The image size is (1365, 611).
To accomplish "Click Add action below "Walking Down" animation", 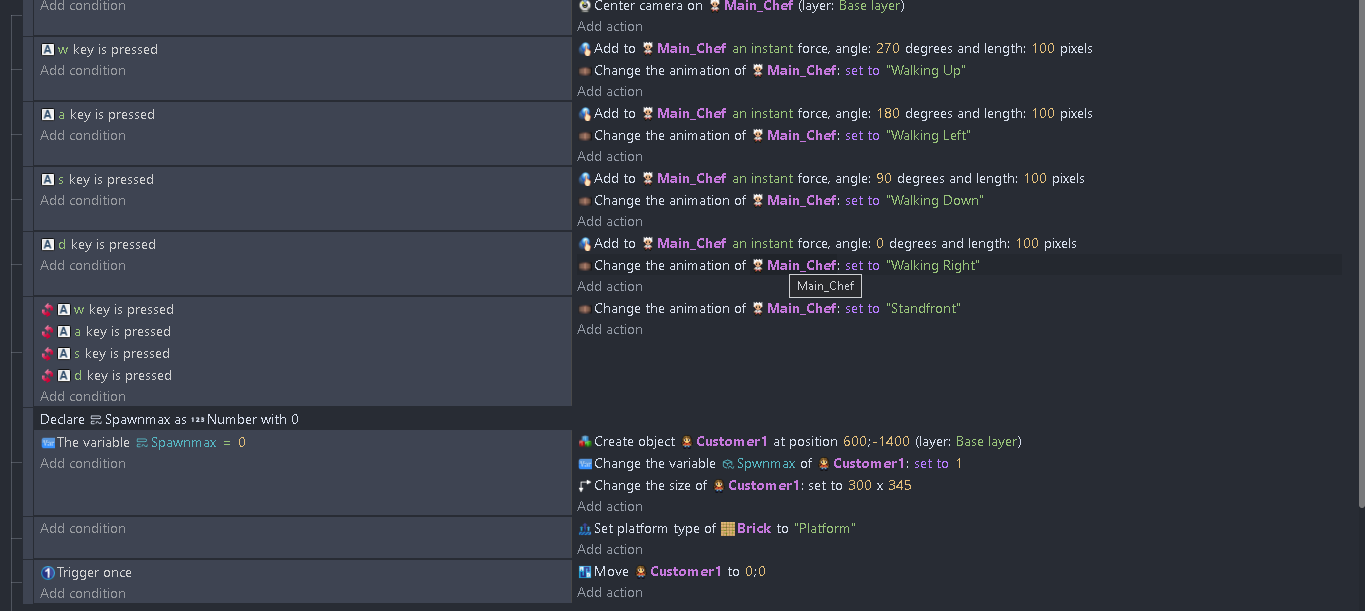I will click(610, 222).
